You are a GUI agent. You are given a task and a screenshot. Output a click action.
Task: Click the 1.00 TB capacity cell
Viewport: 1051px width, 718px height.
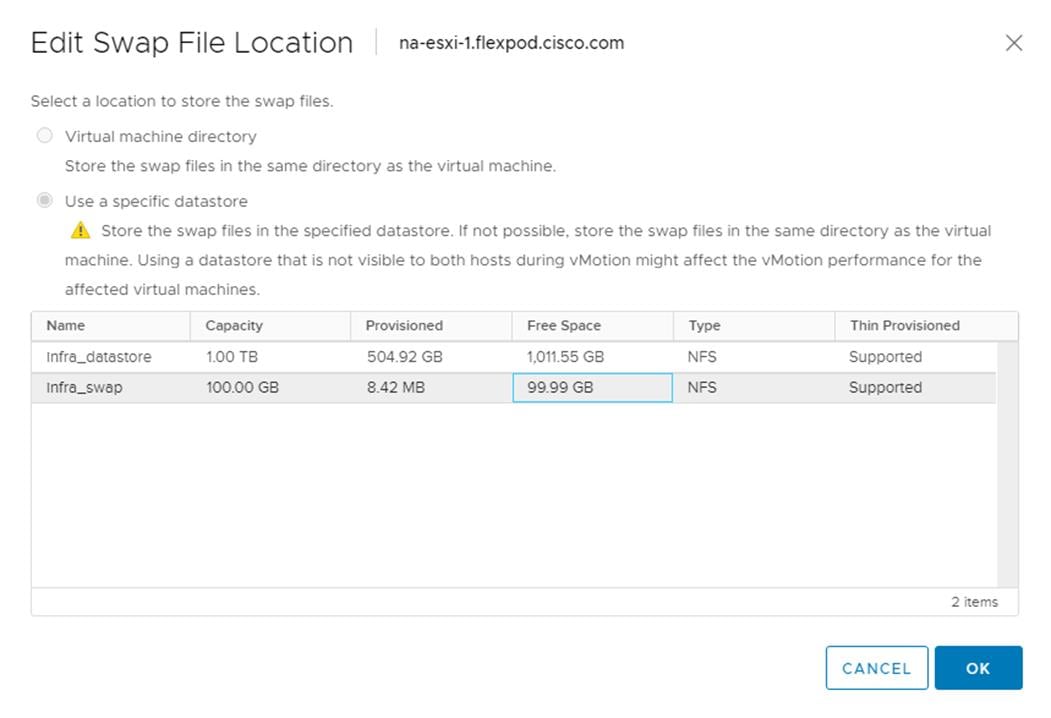[x=232, y=357]
